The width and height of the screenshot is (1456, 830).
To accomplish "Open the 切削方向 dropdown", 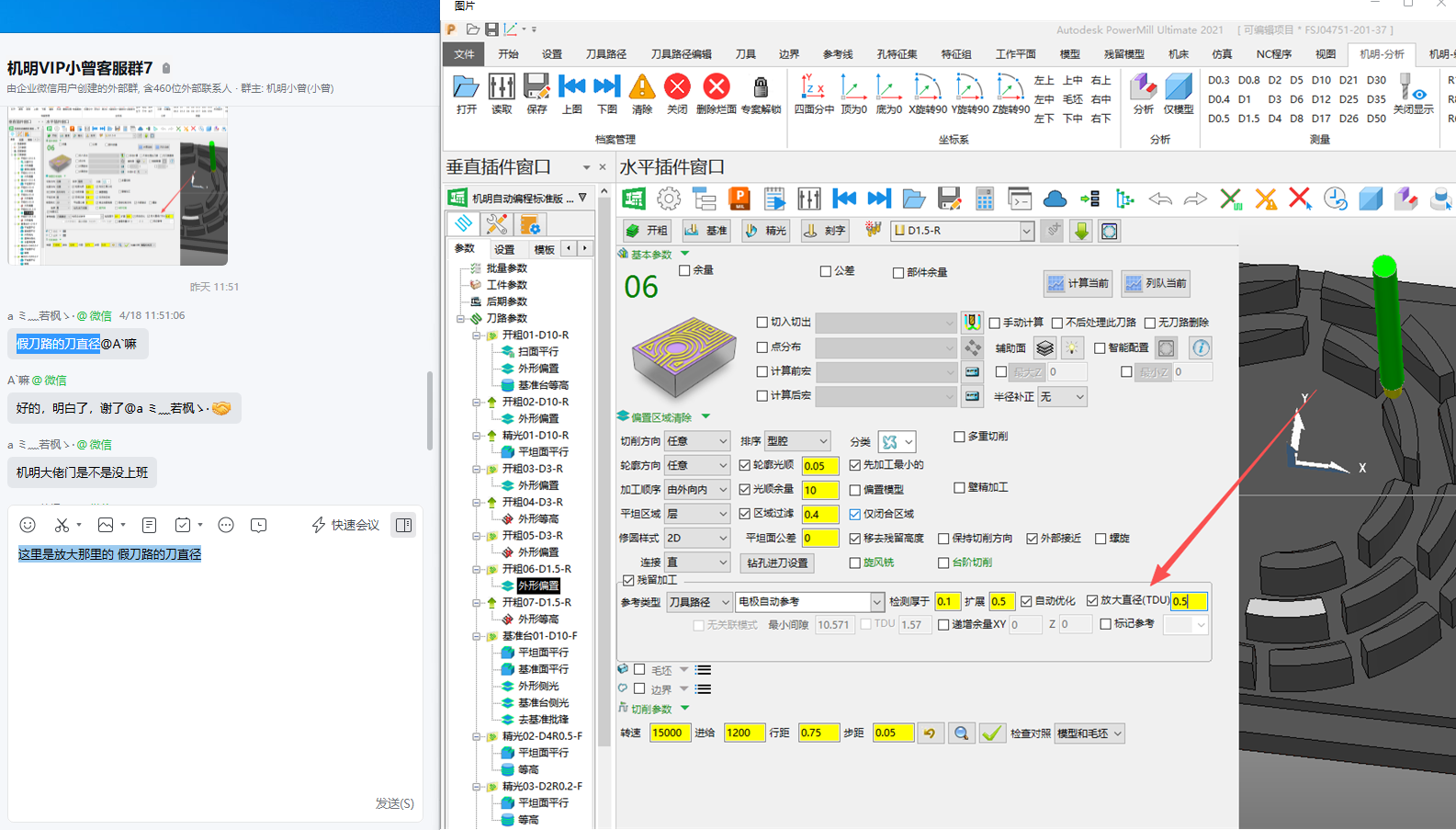I will point(697,441).
